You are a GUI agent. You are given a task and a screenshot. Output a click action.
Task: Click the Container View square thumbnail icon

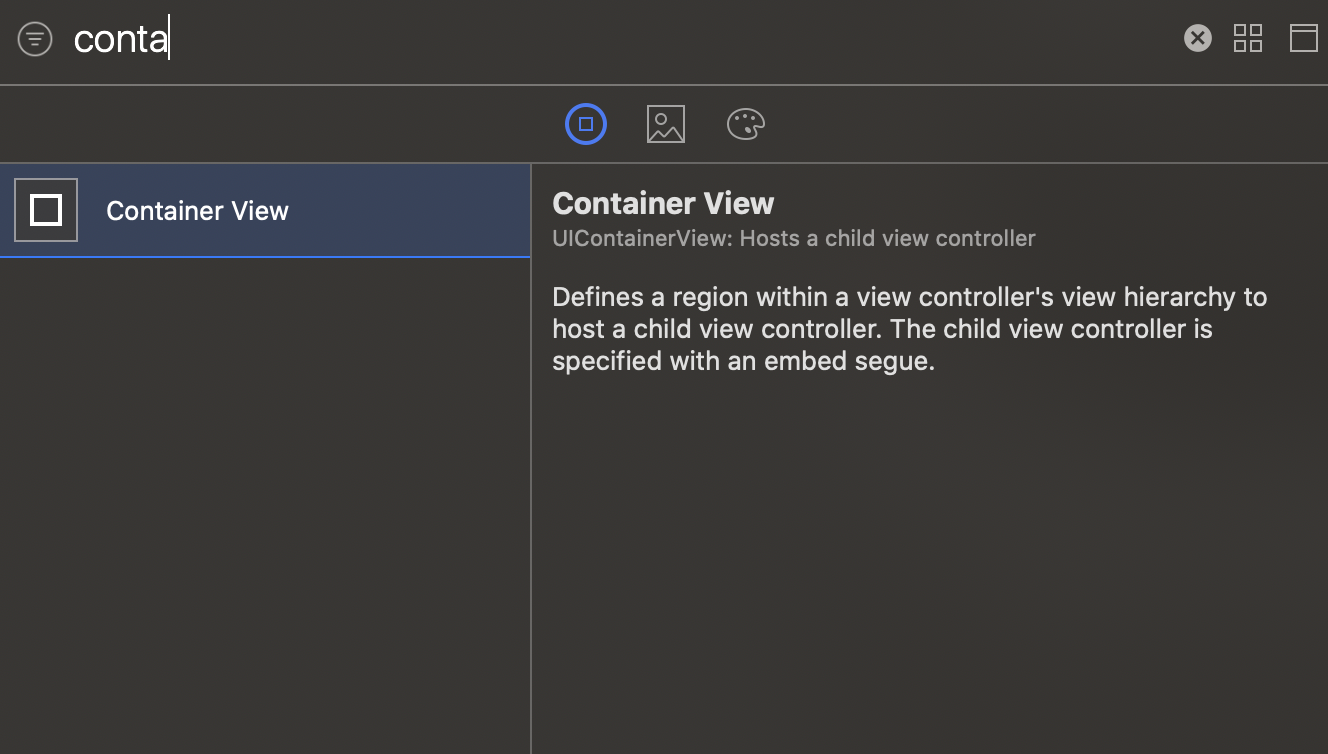(x=46, y=210)
